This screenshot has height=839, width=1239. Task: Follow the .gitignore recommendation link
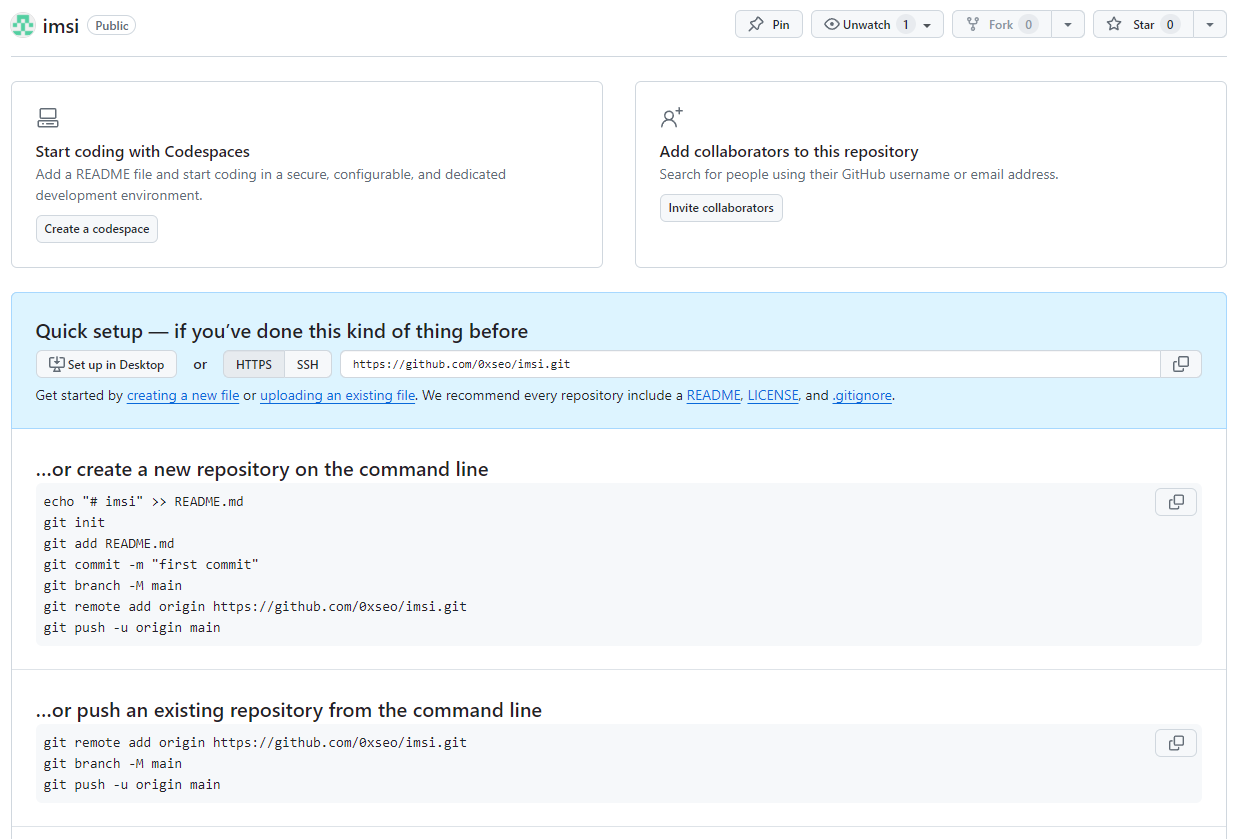click(x=862, y=395)
